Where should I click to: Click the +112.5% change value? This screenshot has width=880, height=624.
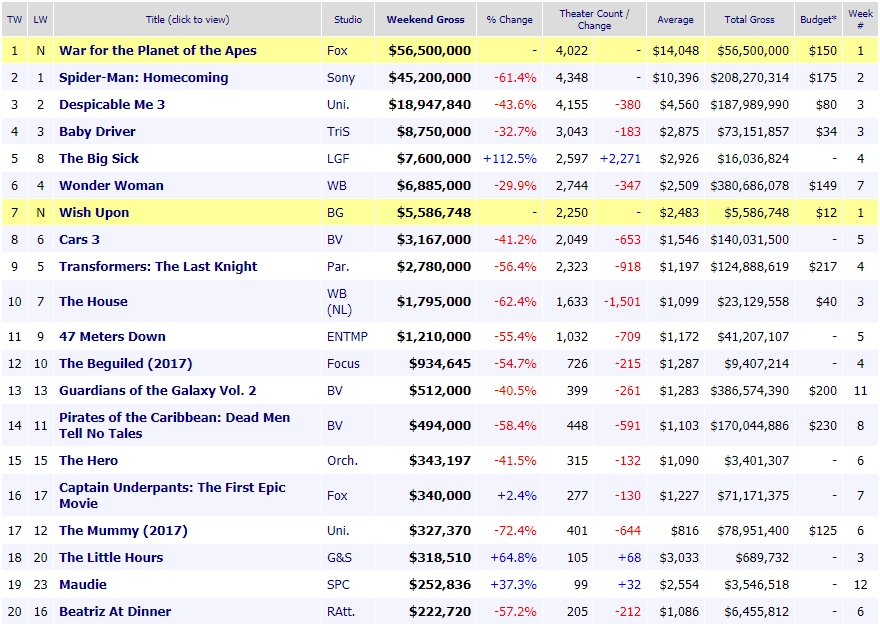[x=510, y=158]
